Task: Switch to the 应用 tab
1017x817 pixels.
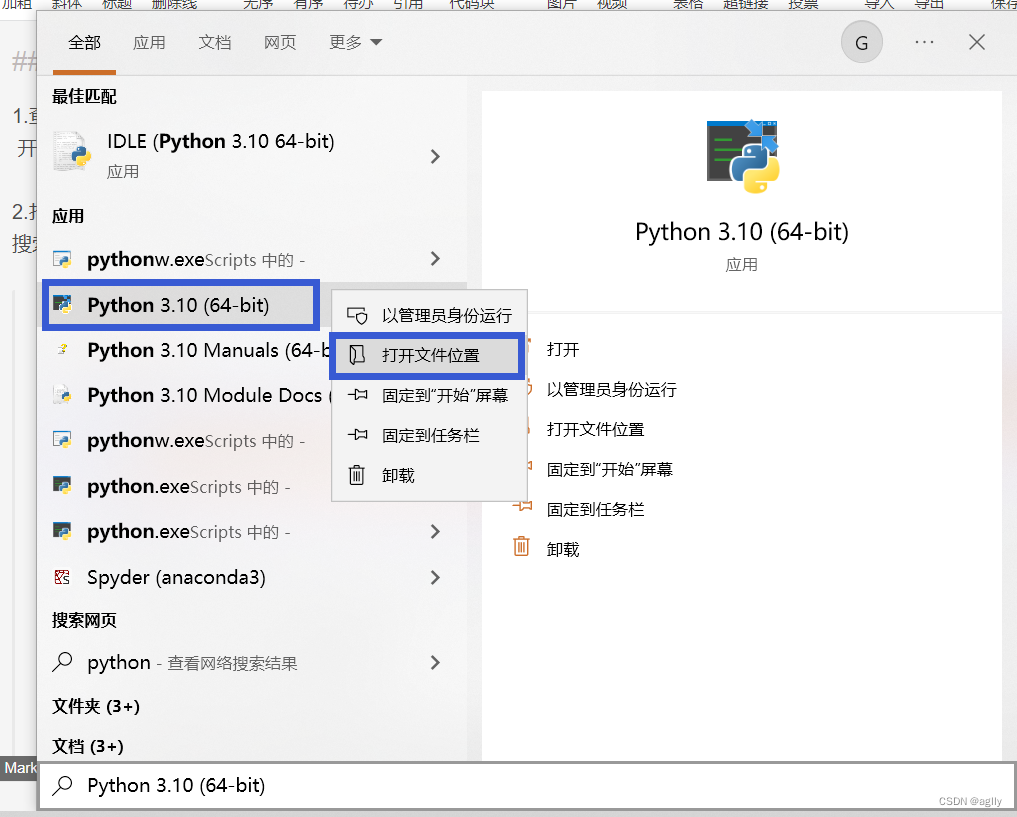Action: pos(149,43)
